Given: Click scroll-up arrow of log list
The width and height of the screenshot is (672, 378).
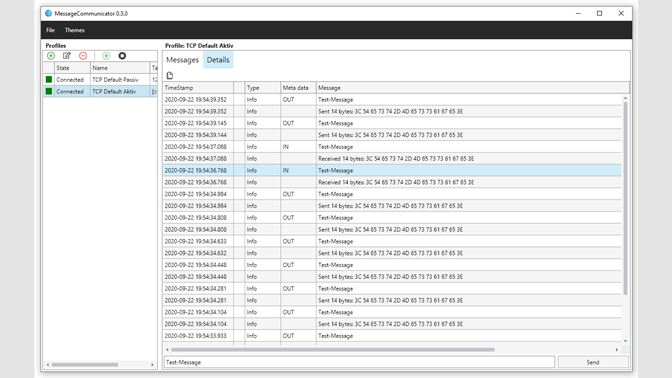Looking at the screenshot, I should click(625, 98).
